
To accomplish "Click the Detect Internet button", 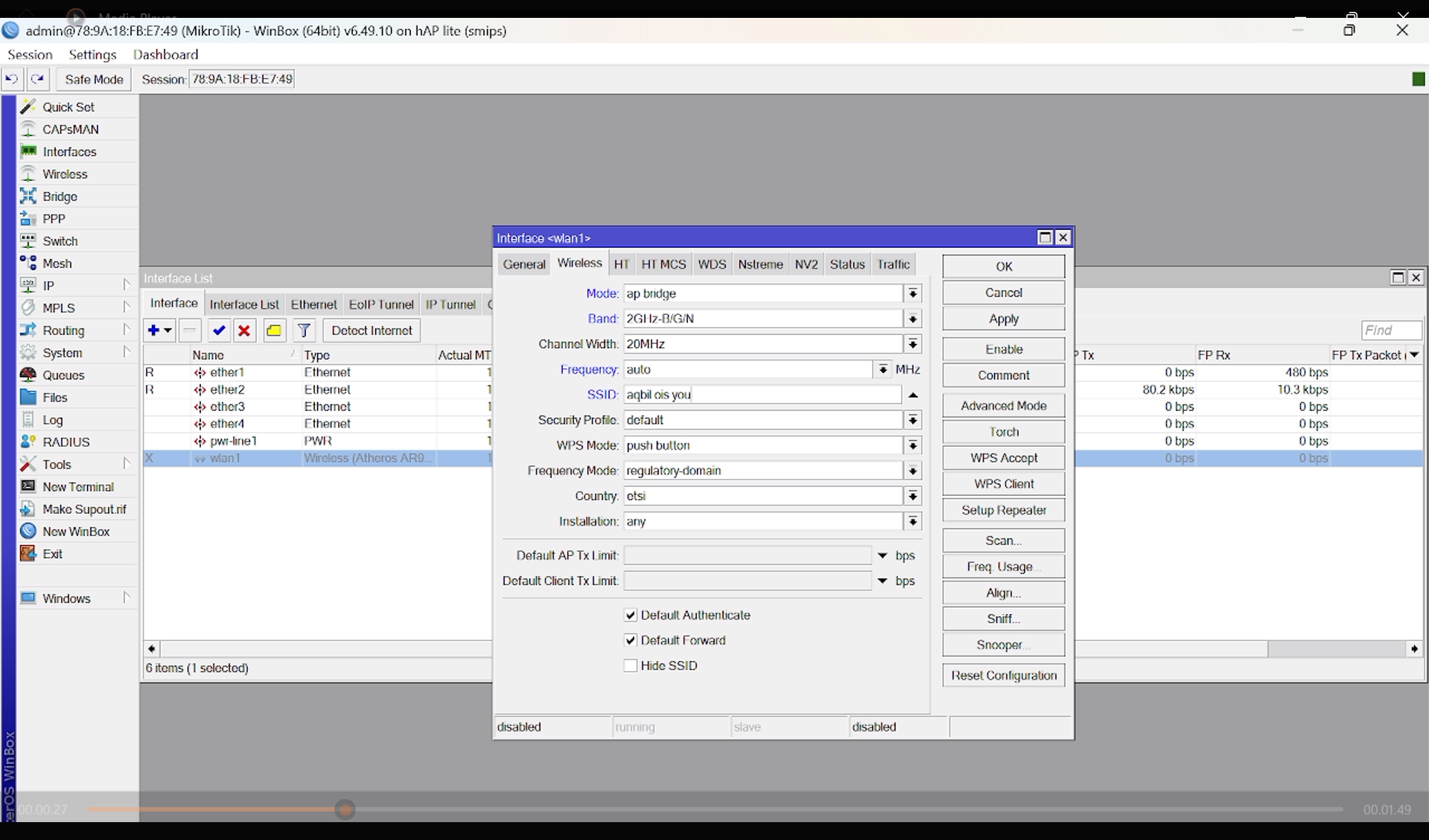I will [372, 331].
